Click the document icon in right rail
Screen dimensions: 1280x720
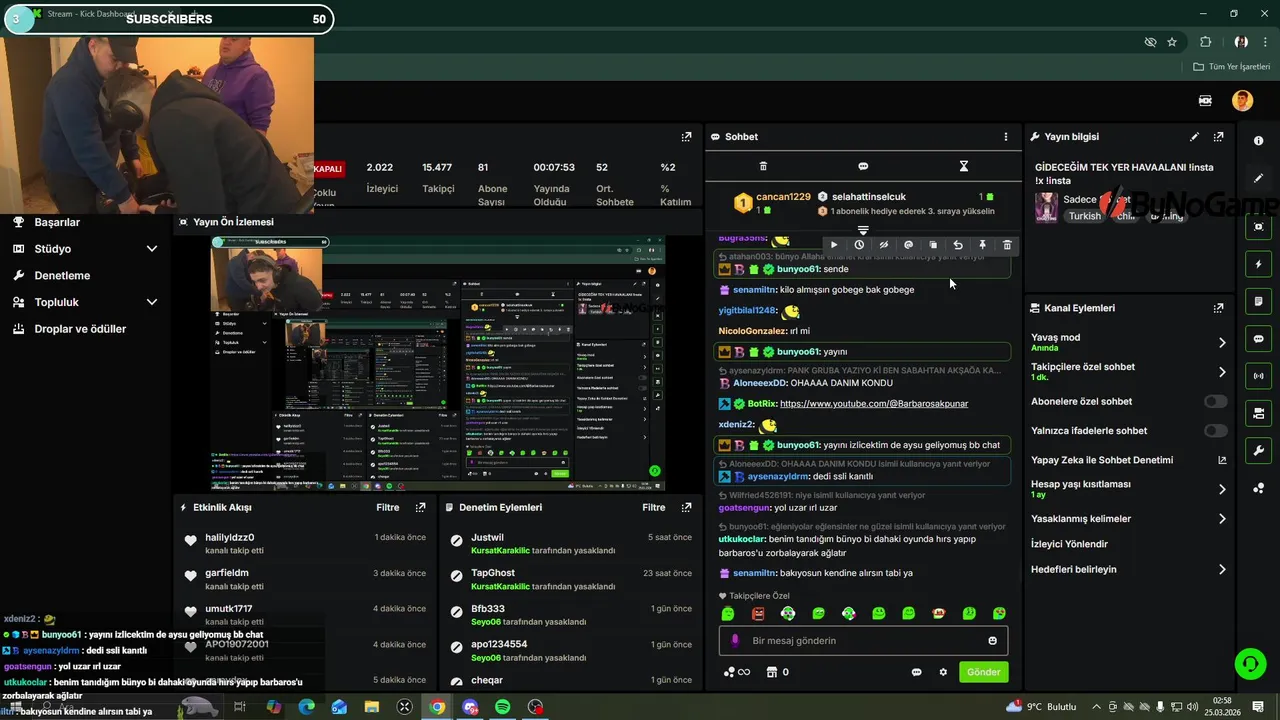click(x=1258, y=302)
